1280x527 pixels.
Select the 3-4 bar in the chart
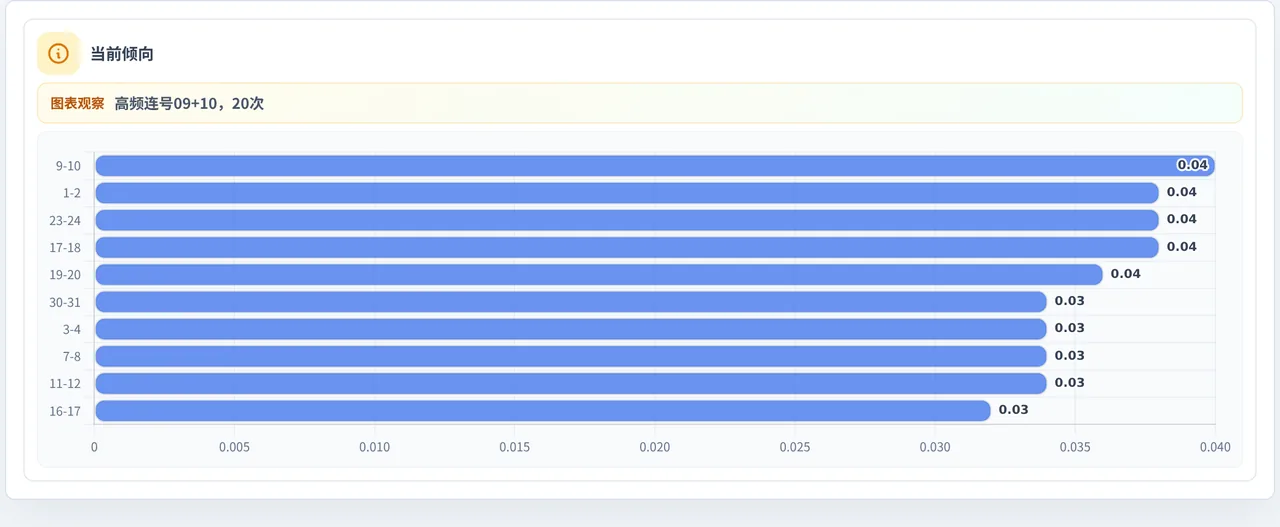571,329
